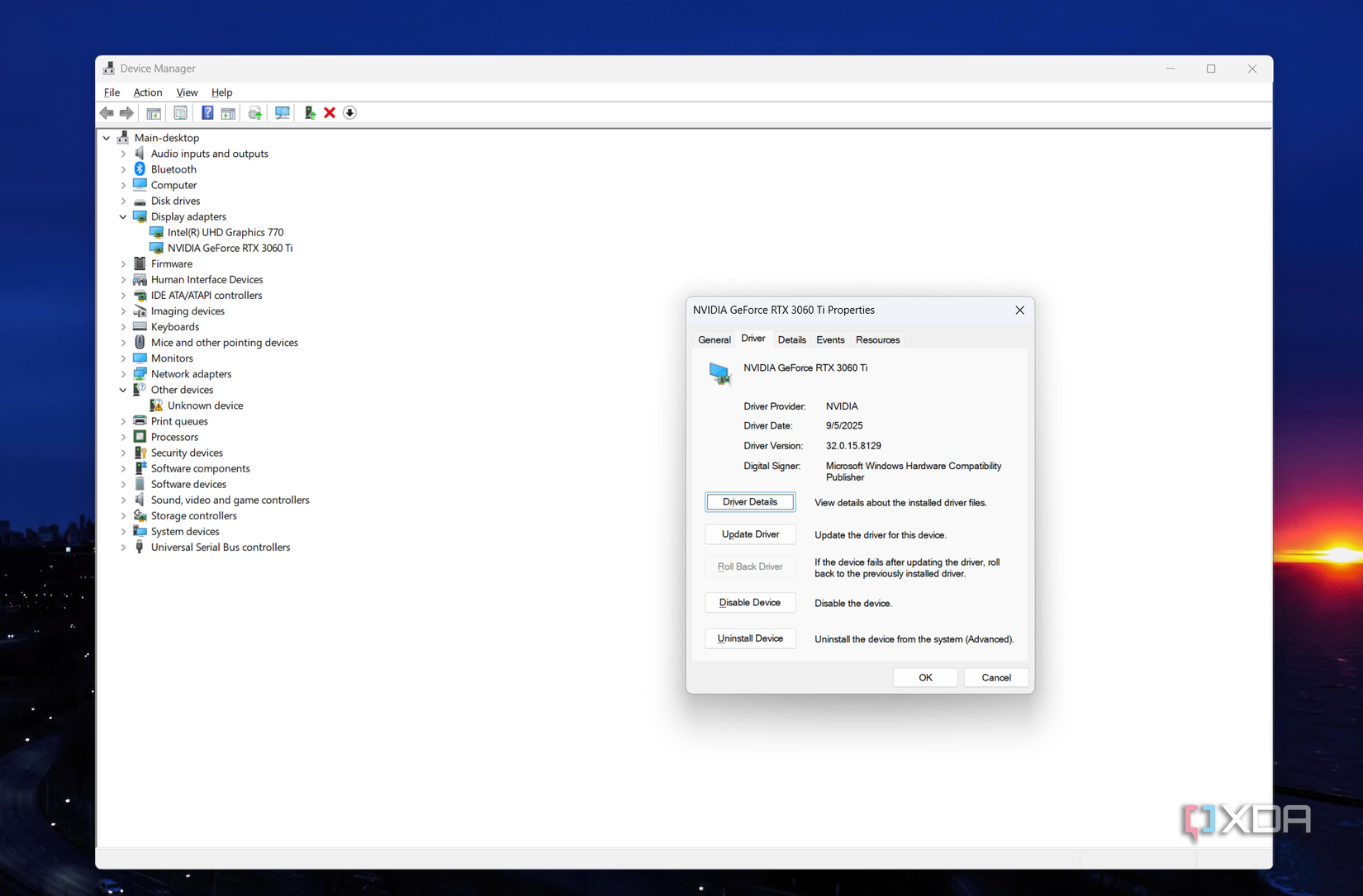Select the Unknown device entry
The height and width of the screenshot is (896, 1363).
click(x=205, y=405)
